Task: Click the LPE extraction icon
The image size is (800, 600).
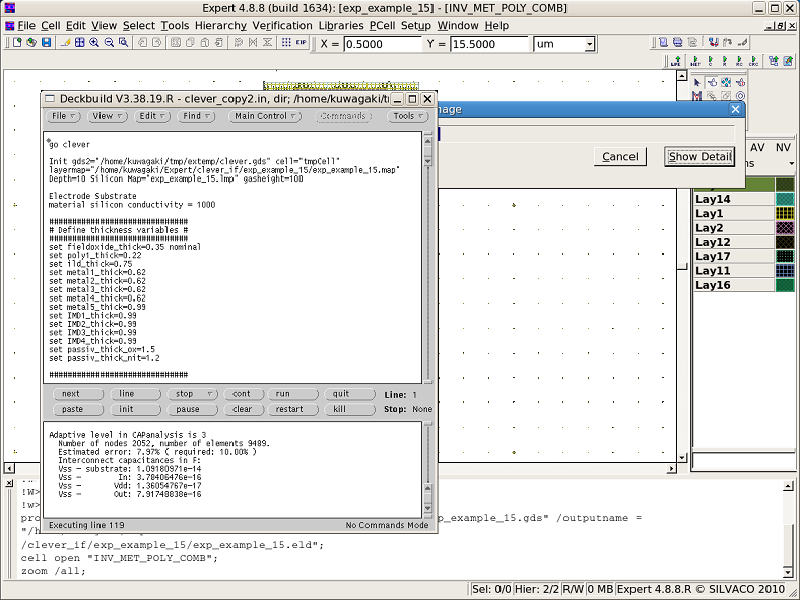Action: pos(676,62)
